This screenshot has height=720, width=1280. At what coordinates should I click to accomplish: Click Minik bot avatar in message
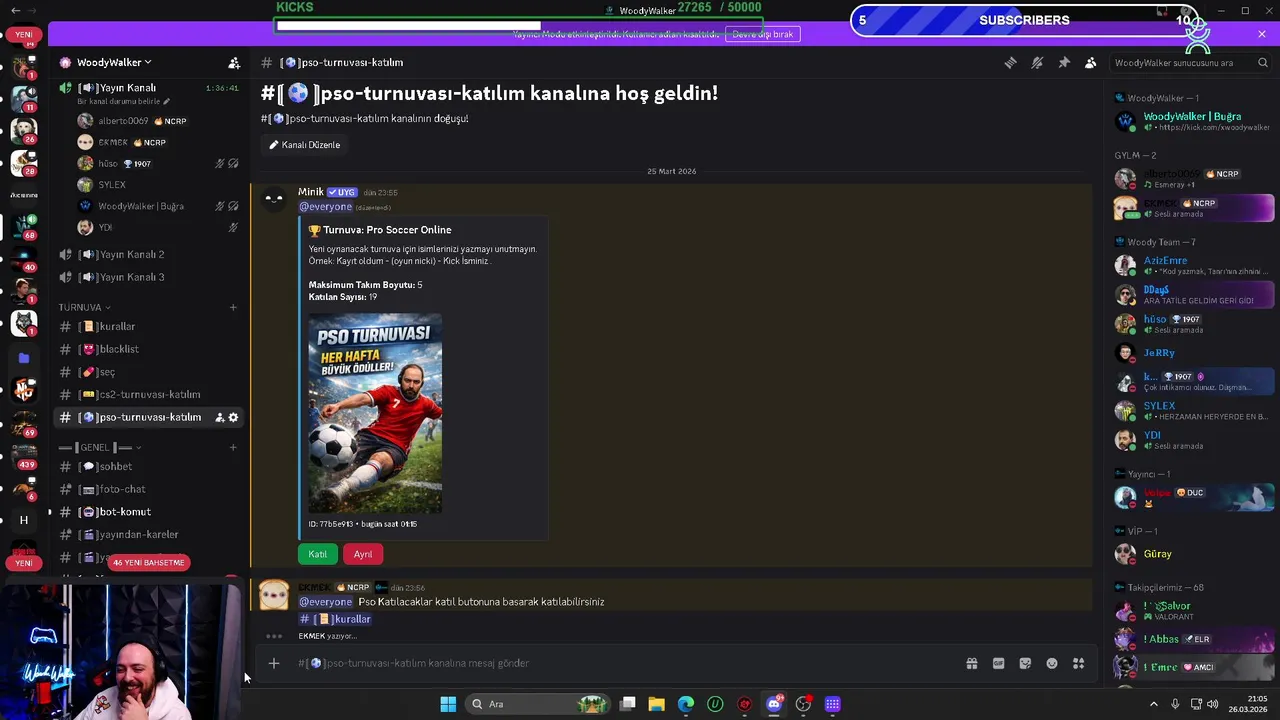[273, 200]
